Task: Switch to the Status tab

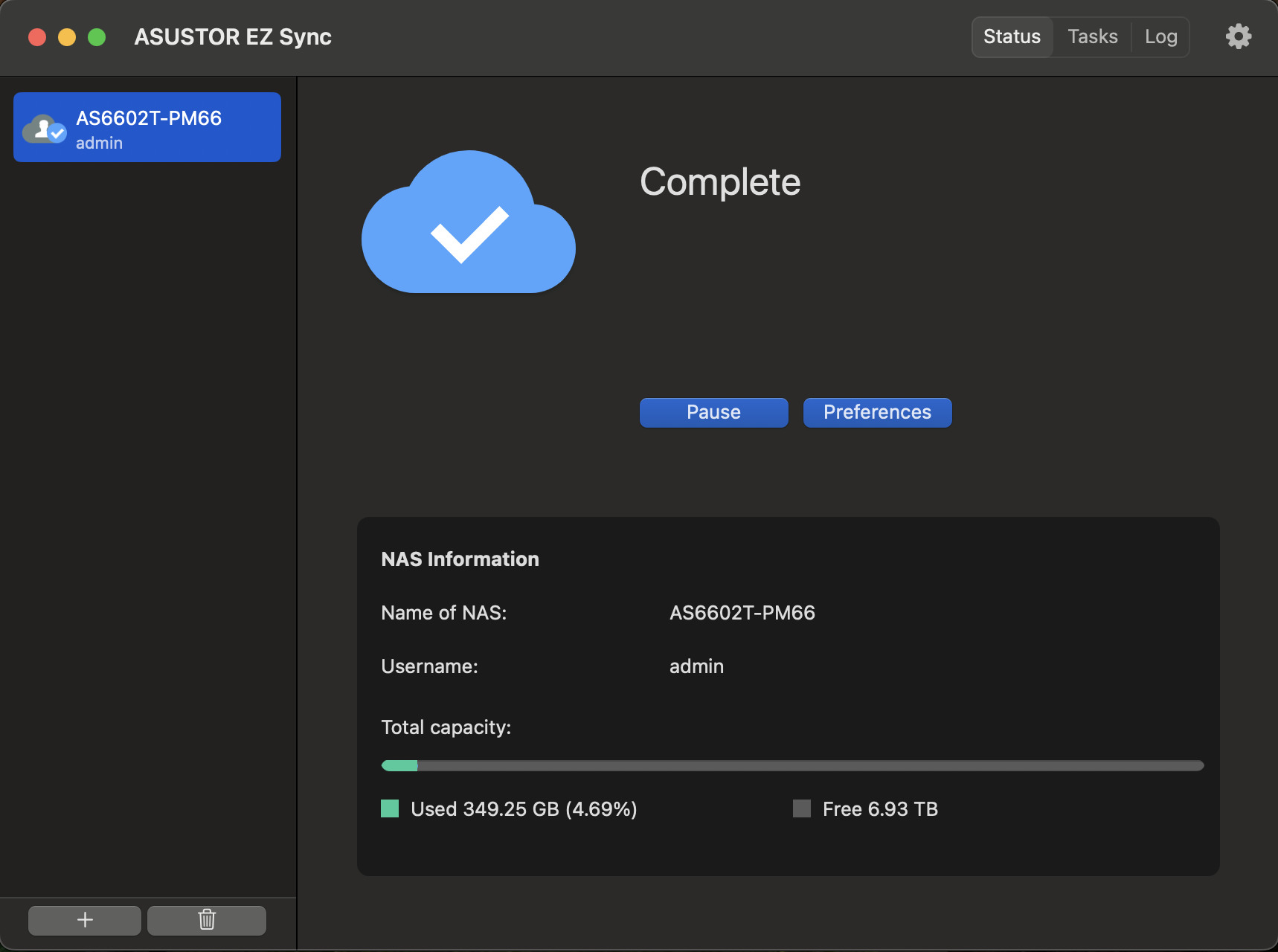Action: pos(1012,36)
